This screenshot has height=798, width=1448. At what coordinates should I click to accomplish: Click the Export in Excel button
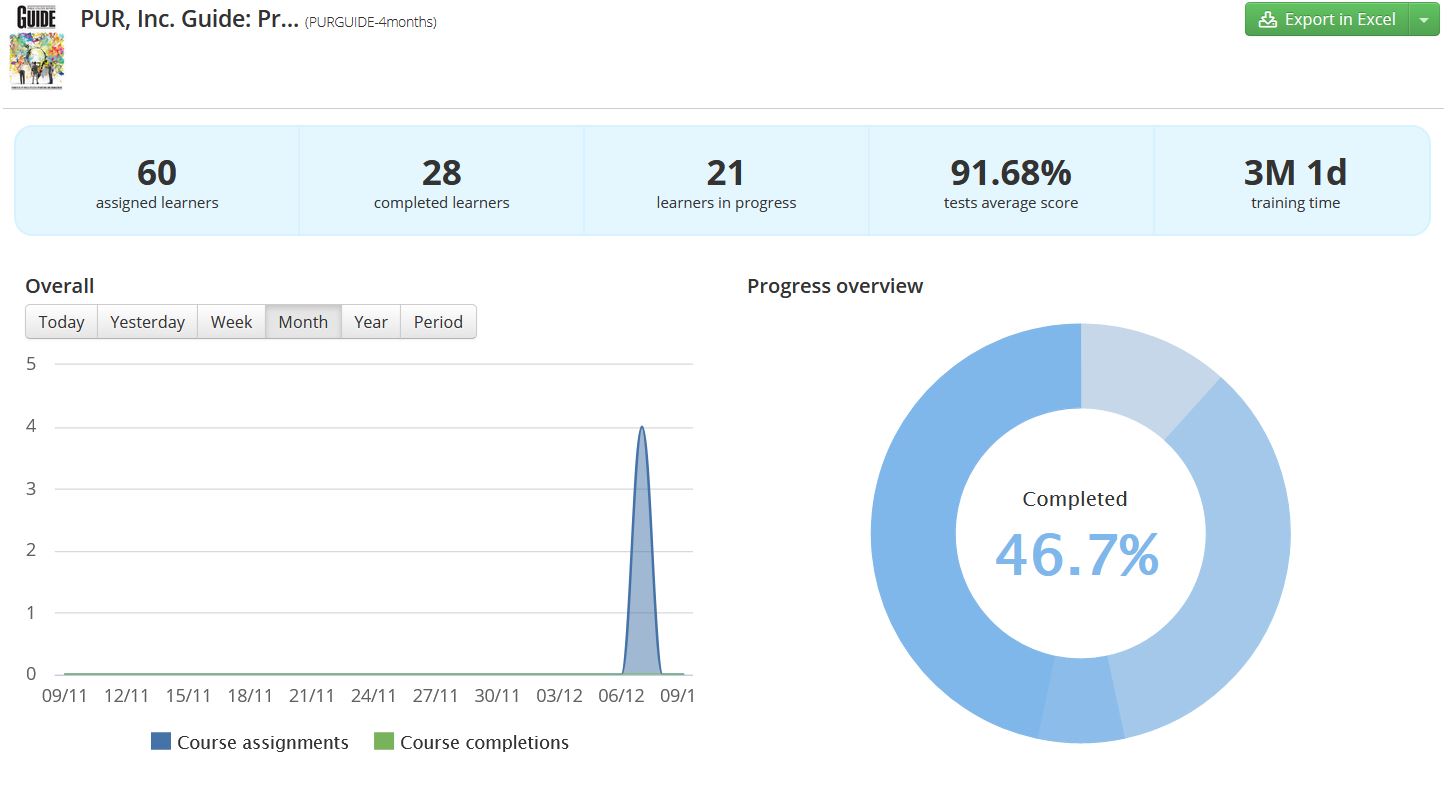[x=1326, y=20]
